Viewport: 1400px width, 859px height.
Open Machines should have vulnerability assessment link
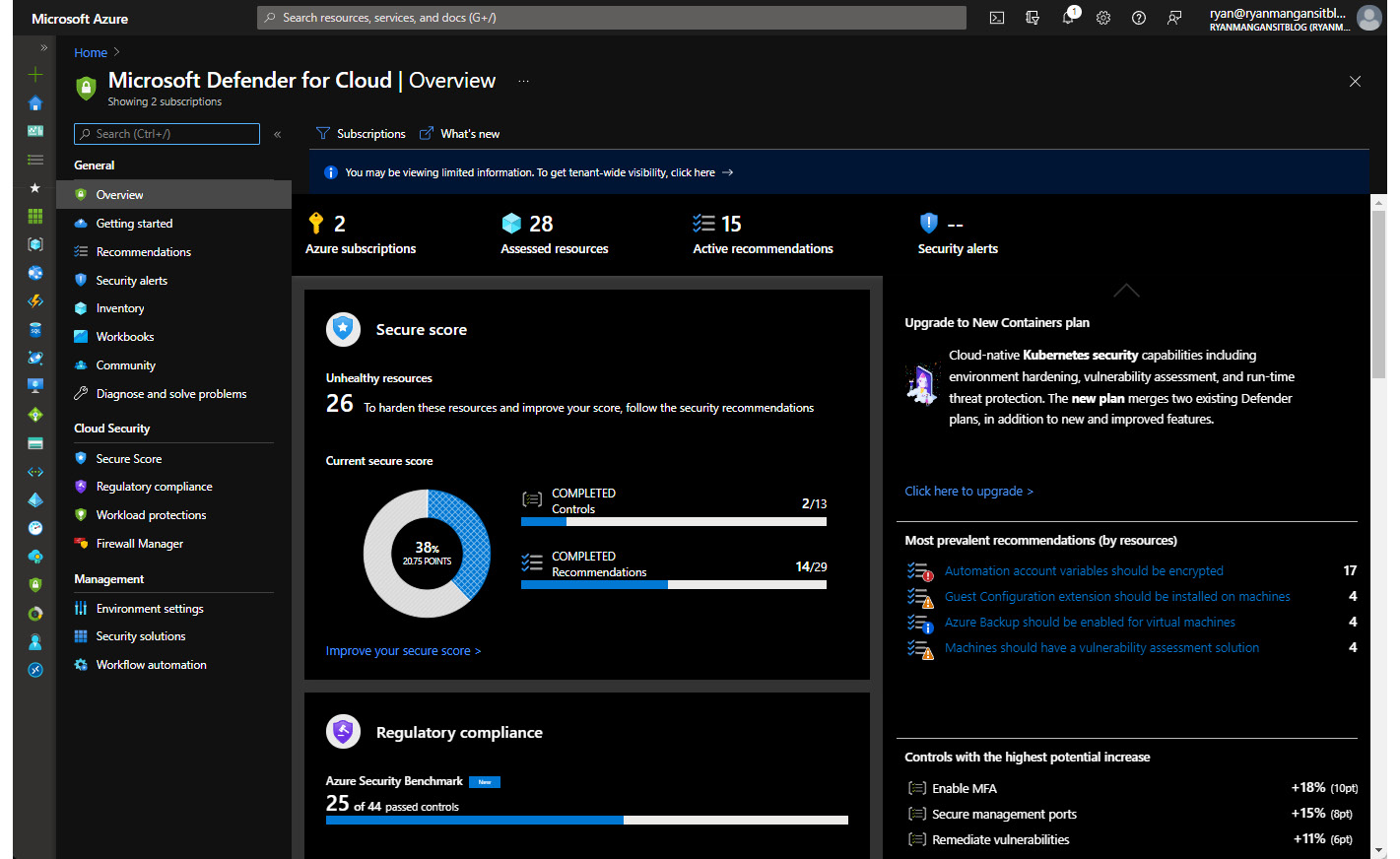click(1101, 648)
